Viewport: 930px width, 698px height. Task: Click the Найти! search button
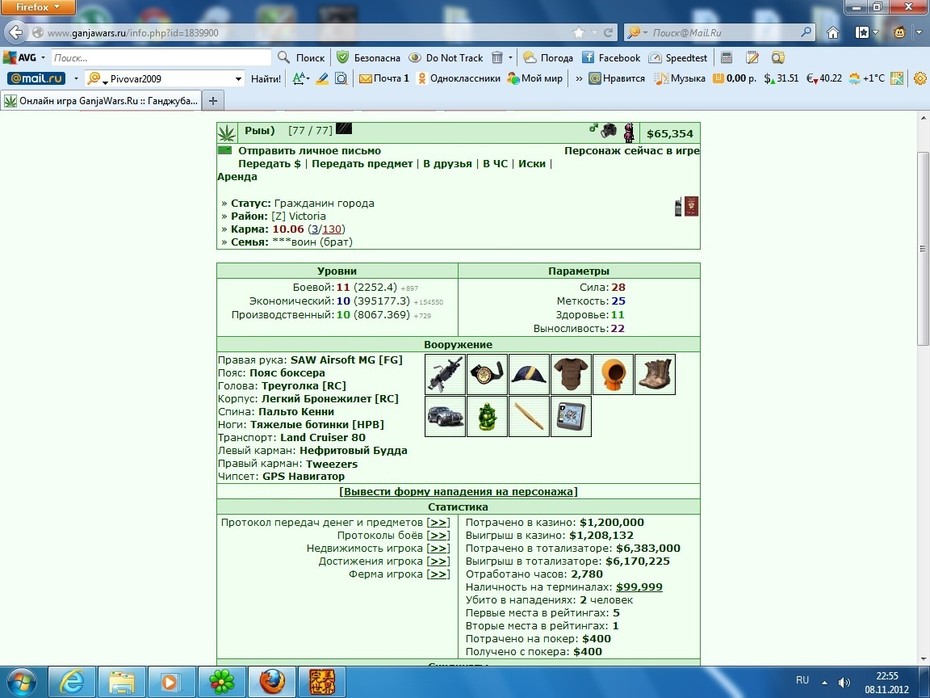[x=266, y=78]
